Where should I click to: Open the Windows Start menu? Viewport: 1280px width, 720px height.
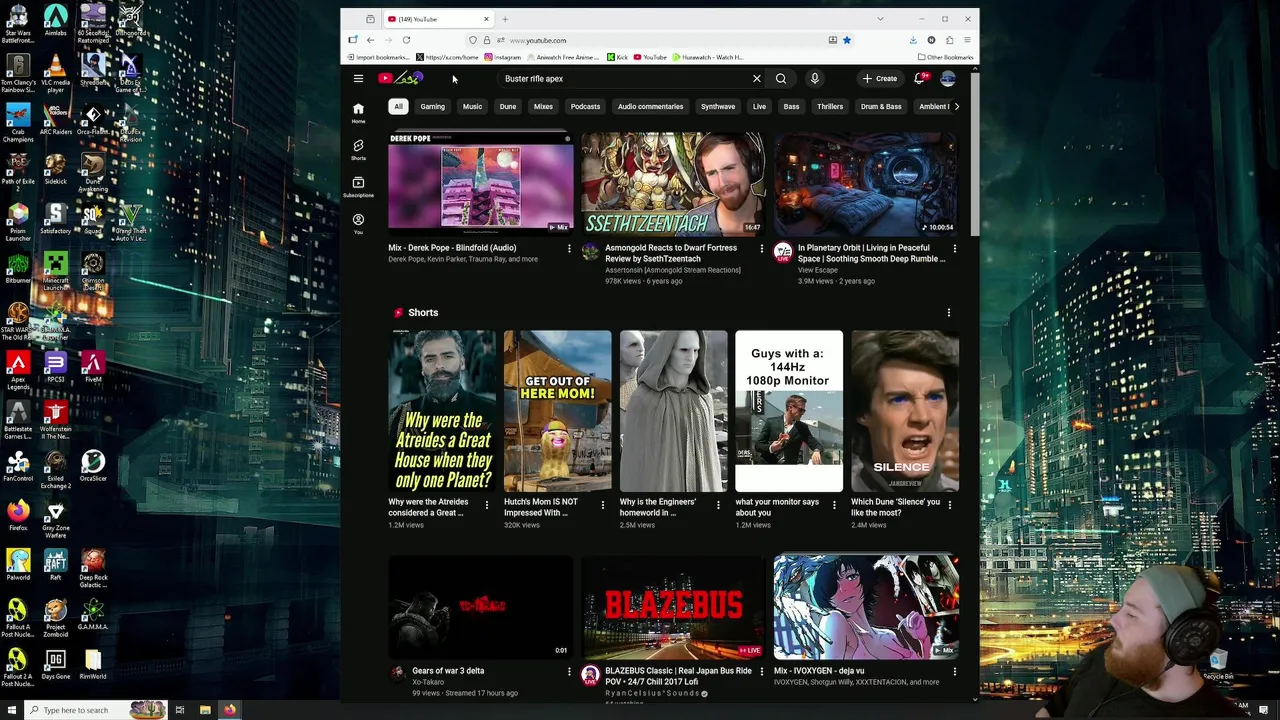(11, 710)
